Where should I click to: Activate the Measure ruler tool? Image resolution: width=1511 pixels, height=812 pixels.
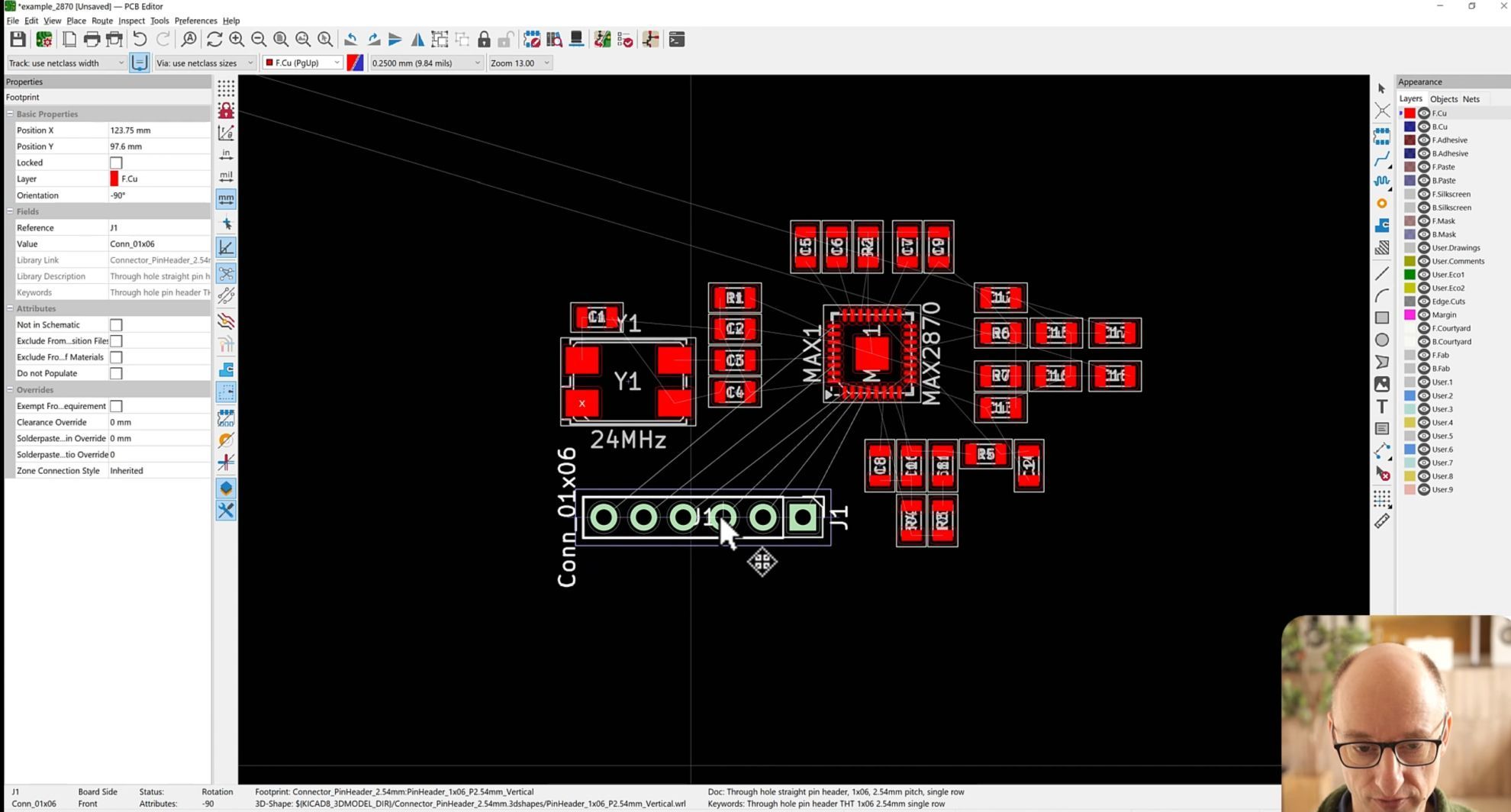[x=1382, y=521]
